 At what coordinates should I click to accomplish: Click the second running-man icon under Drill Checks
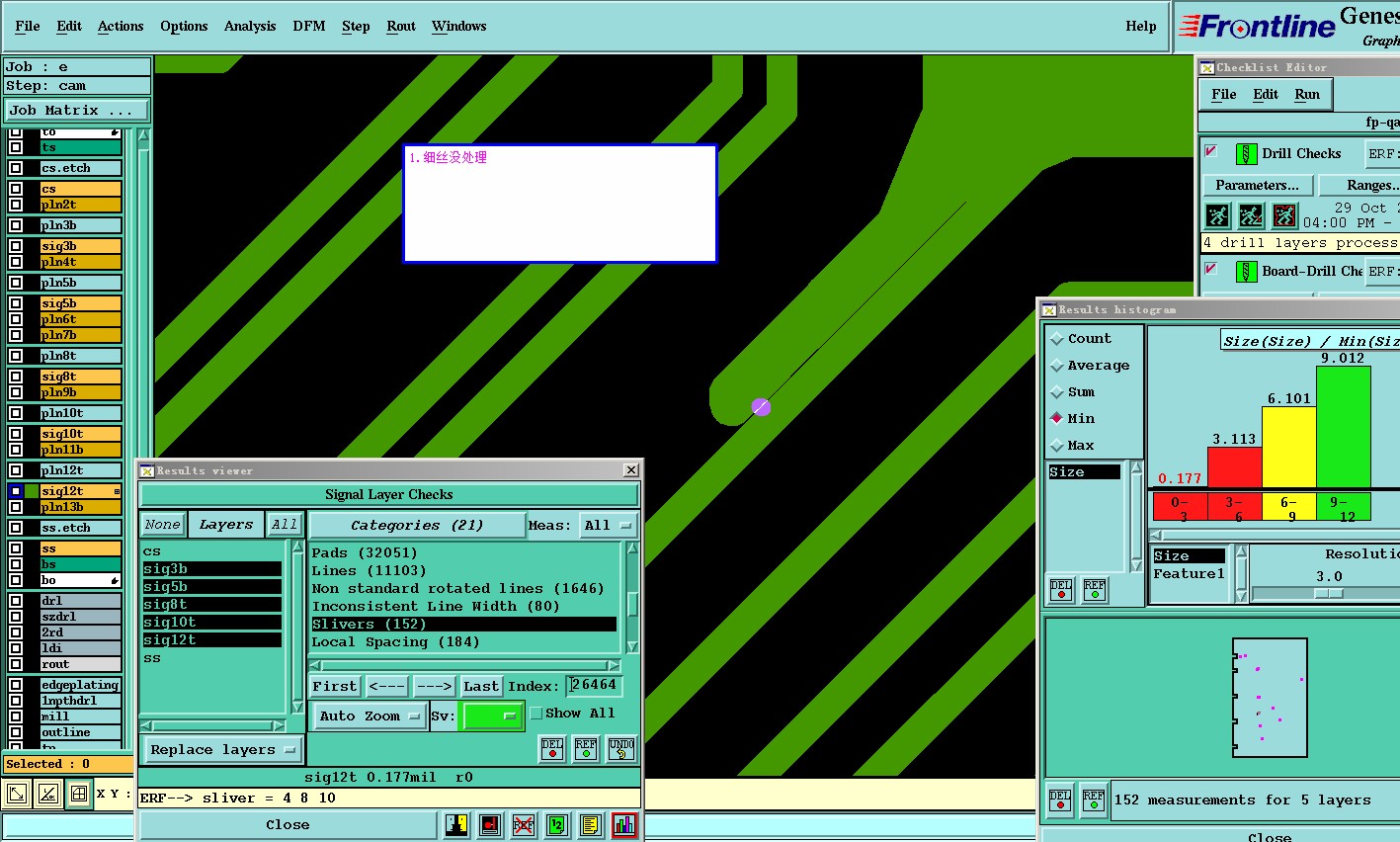[x=1251, y=215]
